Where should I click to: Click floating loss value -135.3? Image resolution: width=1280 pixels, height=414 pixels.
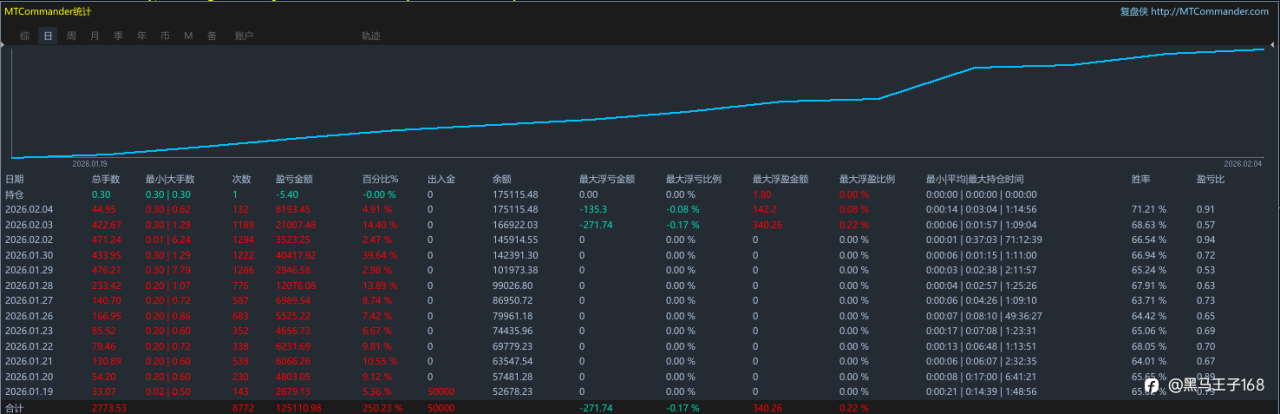[594, 209]
